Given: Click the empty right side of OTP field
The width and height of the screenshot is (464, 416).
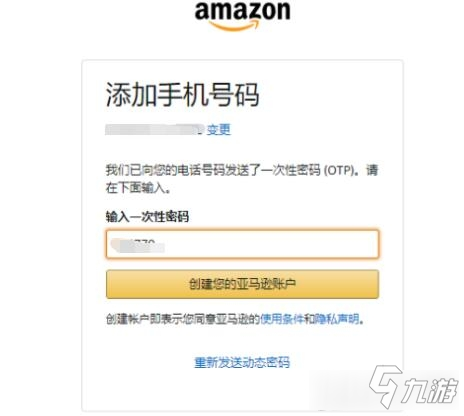Looking at the screenshot, I should click(x=272, y=244).
